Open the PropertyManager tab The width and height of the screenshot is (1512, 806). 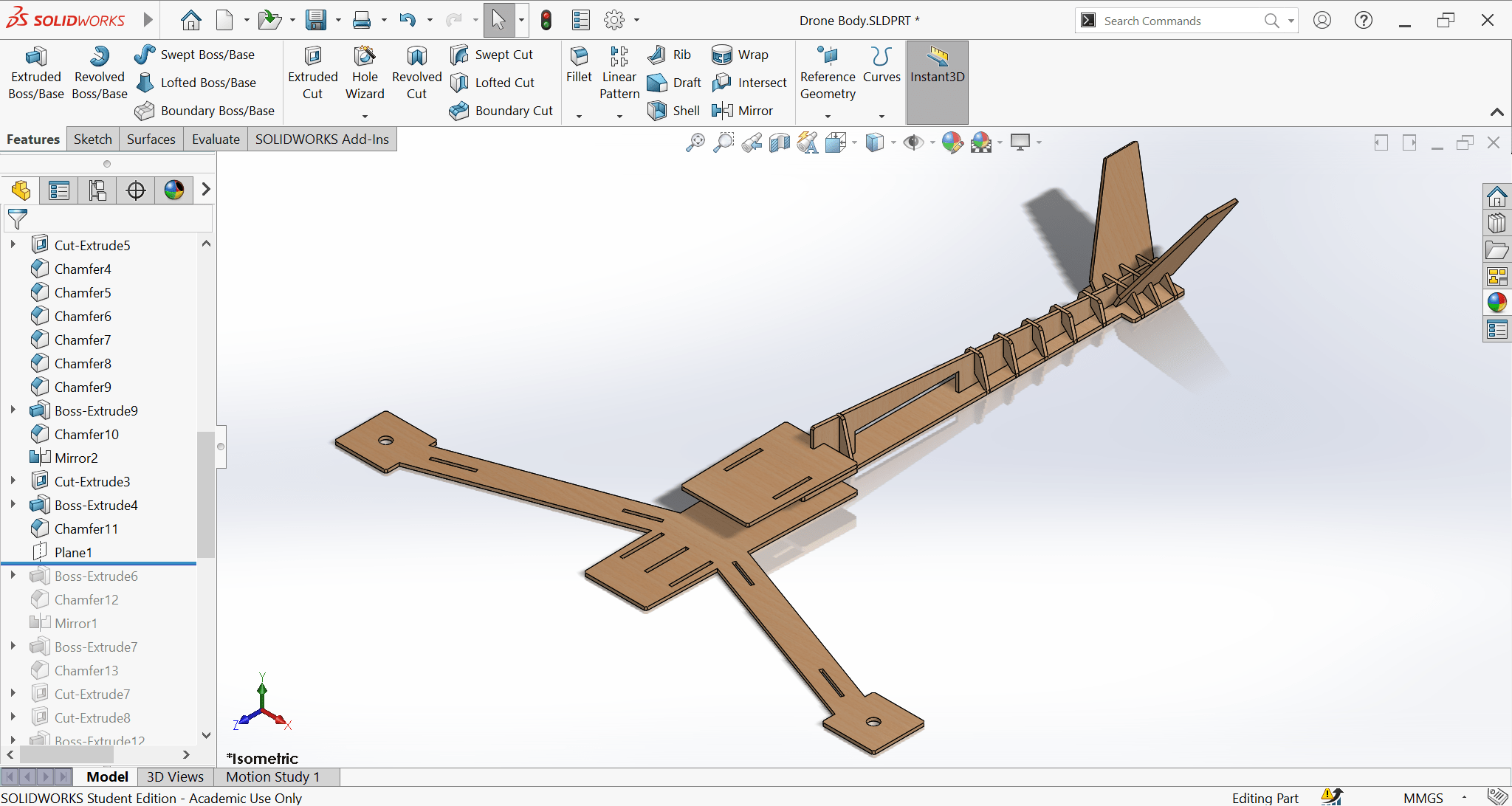tap(58, 190)
